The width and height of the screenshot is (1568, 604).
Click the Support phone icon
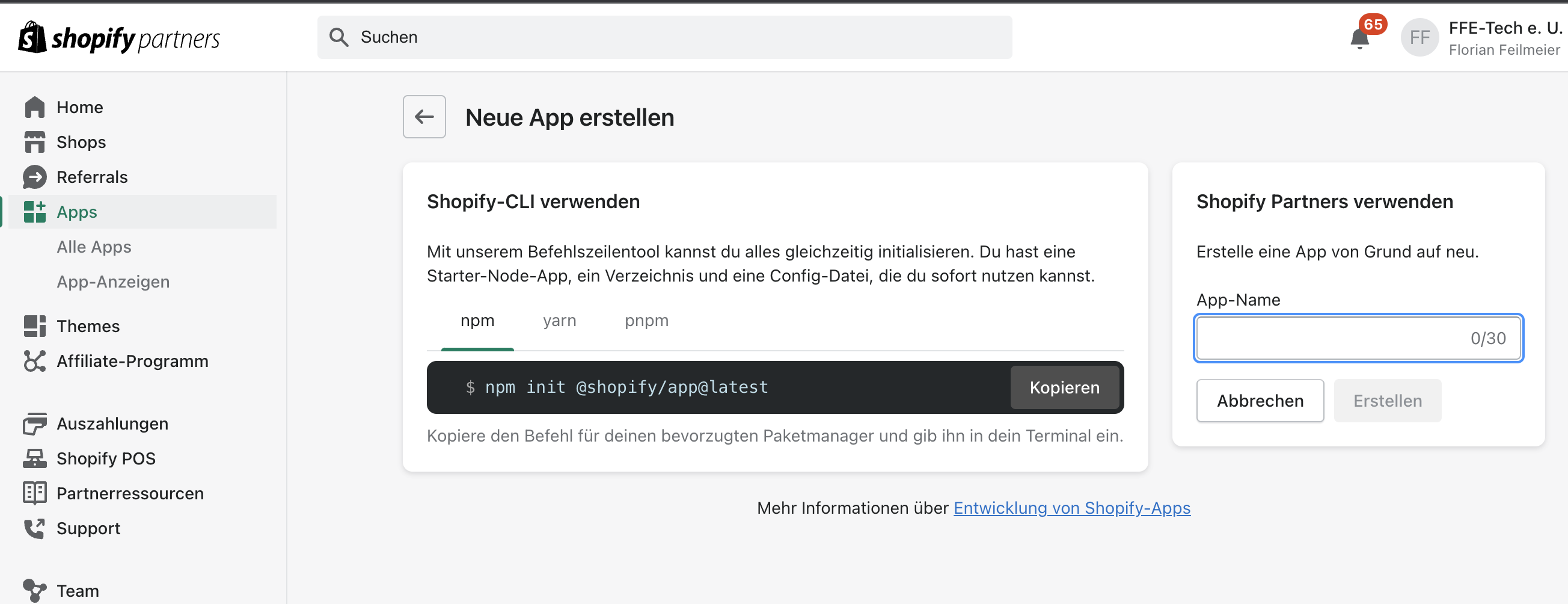[35, 528]
